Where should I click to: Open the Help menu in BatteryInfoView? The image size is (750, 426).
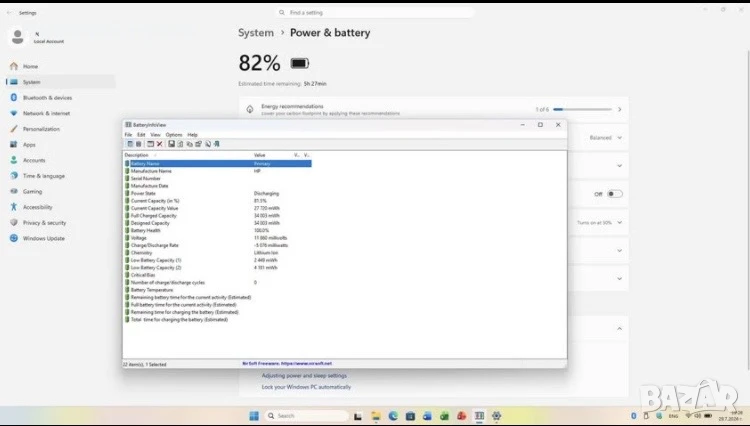coord(192,135)
